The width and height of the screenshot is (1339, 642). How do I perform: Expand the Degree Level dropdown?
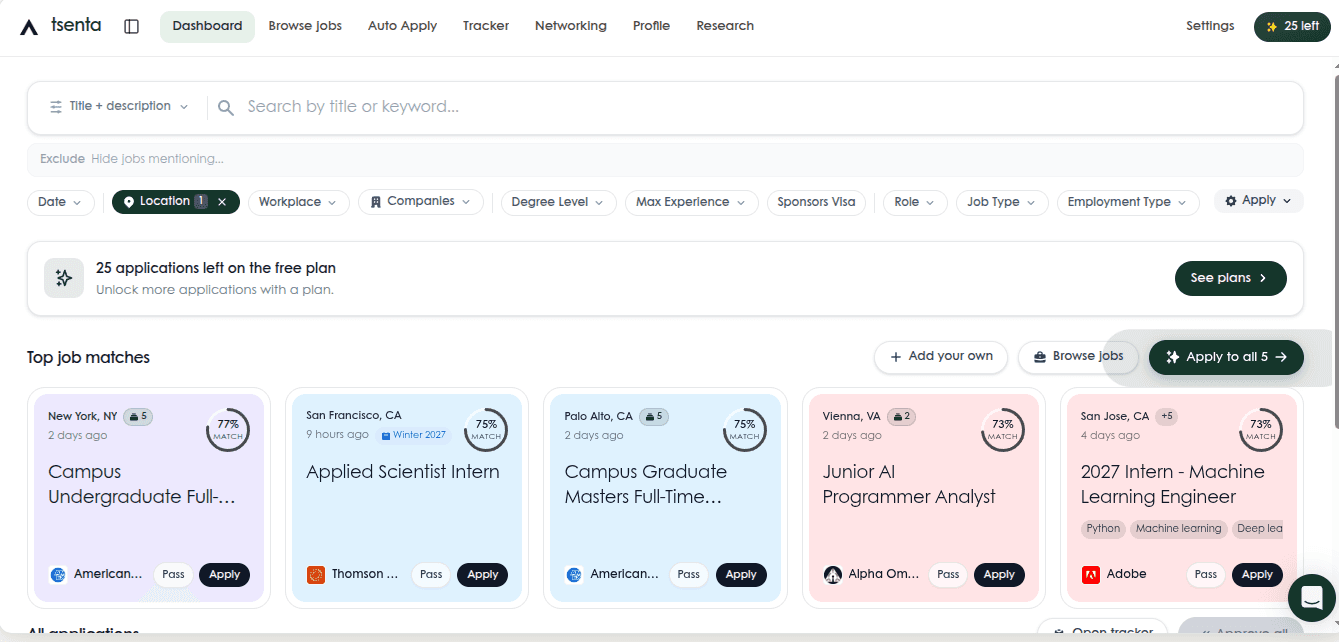558,202
